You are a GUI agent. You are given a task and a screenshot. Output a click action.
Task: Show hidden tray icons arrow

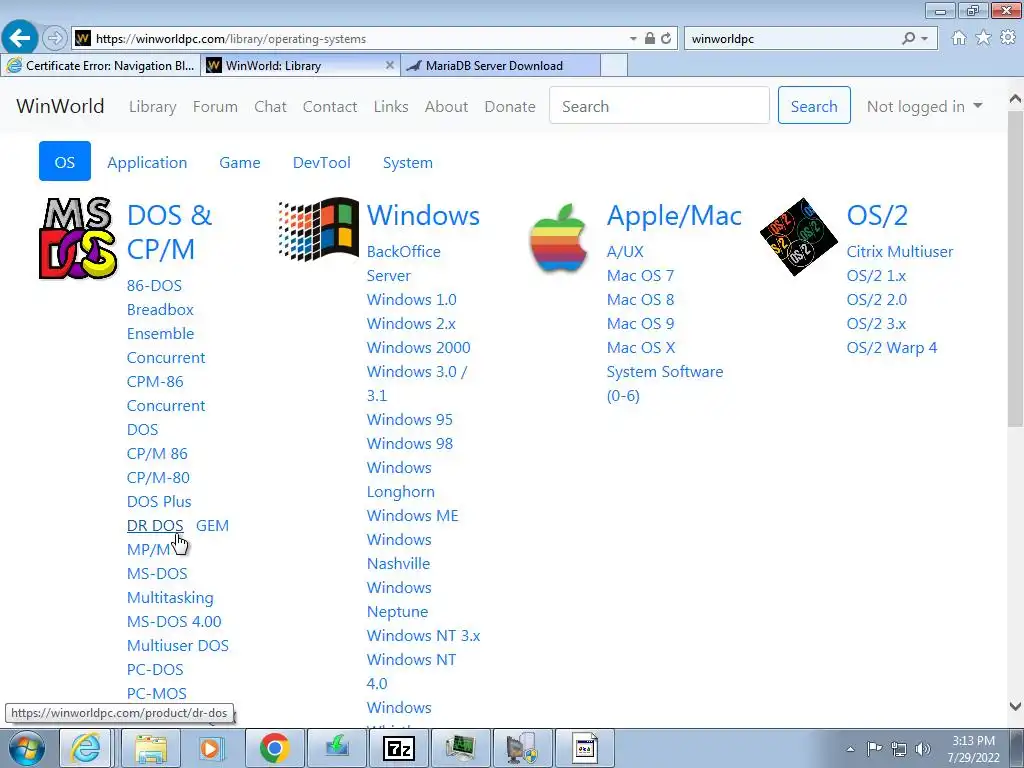pyautogui.click(x=850, y=749)
